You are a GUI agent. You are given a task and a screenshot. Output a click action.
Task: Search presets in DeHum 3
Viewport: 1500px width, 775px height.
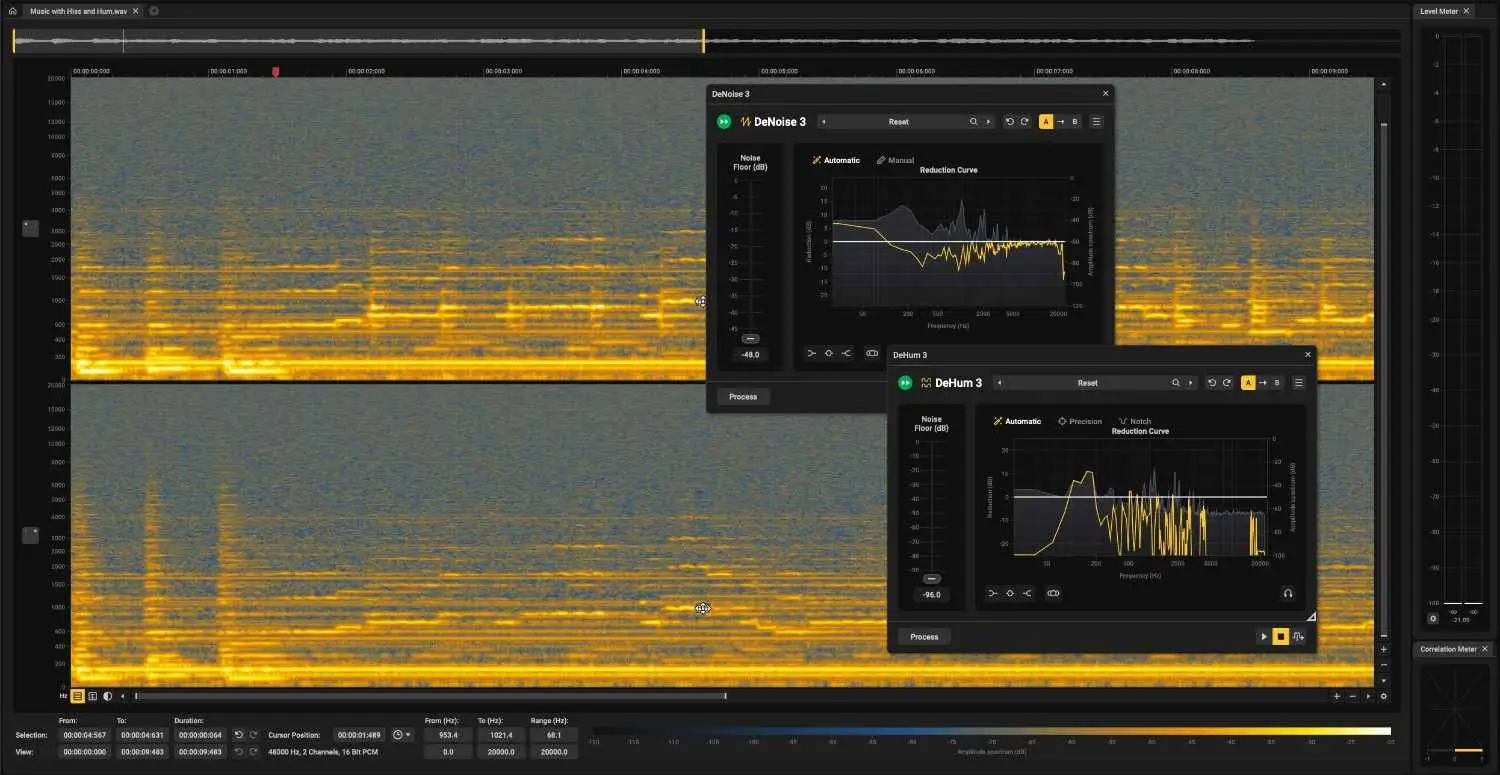pyautogui.click(x=1176, y=383)
